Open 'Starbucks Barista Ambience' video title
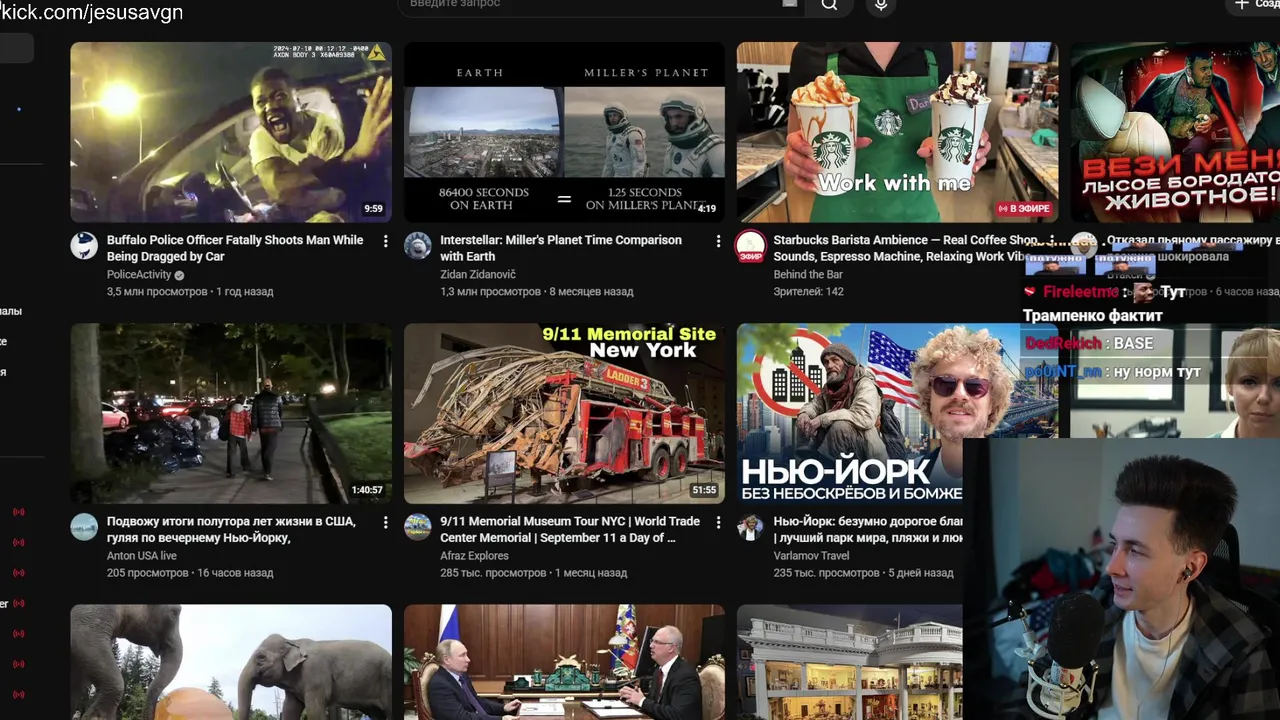 point(905,248)
